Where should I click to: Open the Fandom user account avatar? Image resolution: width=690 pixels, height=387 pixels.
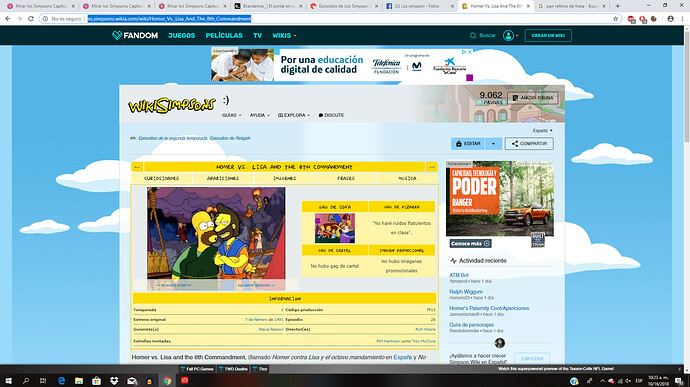(508, 35)
